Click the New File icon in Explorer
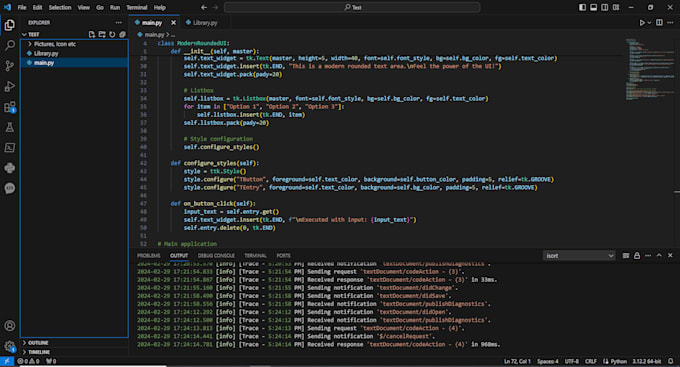The height and width of the screenshot is (367, 680). [92, 34]
